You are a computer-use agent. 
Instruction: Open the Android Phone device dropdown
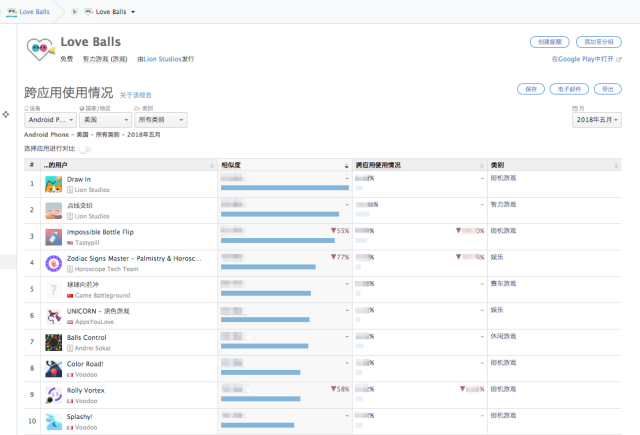tap(50, 120)
